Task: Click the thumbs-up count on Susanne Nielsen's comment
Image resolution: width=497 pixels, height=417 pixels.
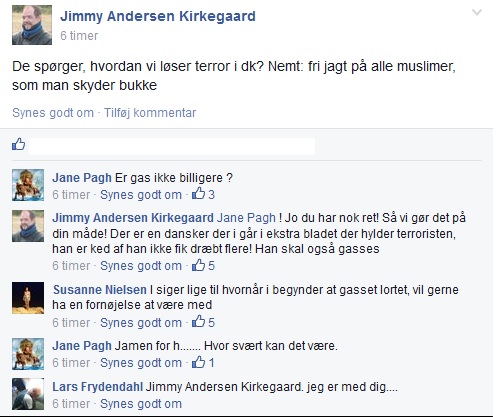Action: tap(203, 322)
